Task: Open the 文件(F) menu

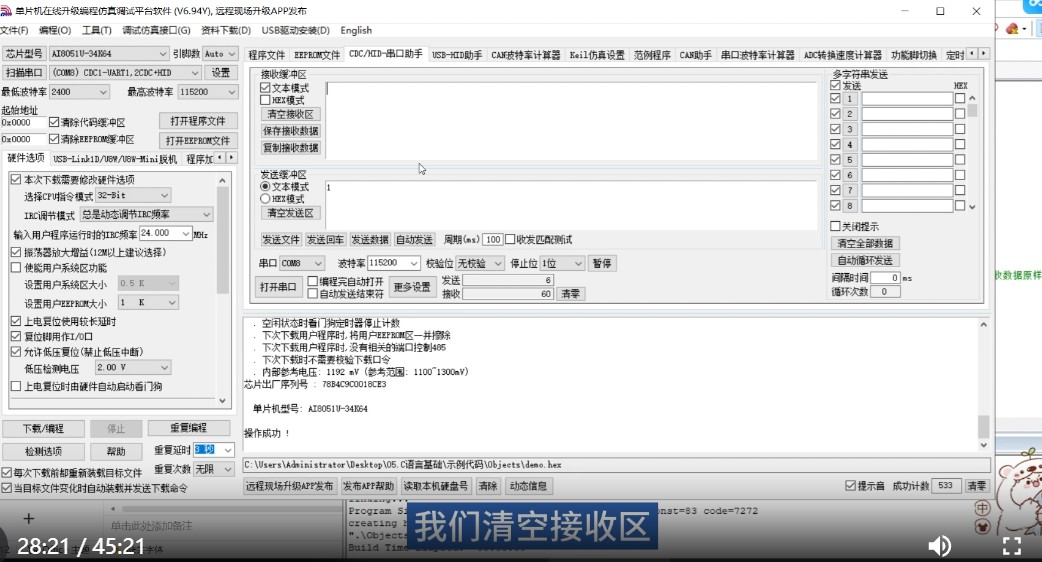Action: coord(14,31)
